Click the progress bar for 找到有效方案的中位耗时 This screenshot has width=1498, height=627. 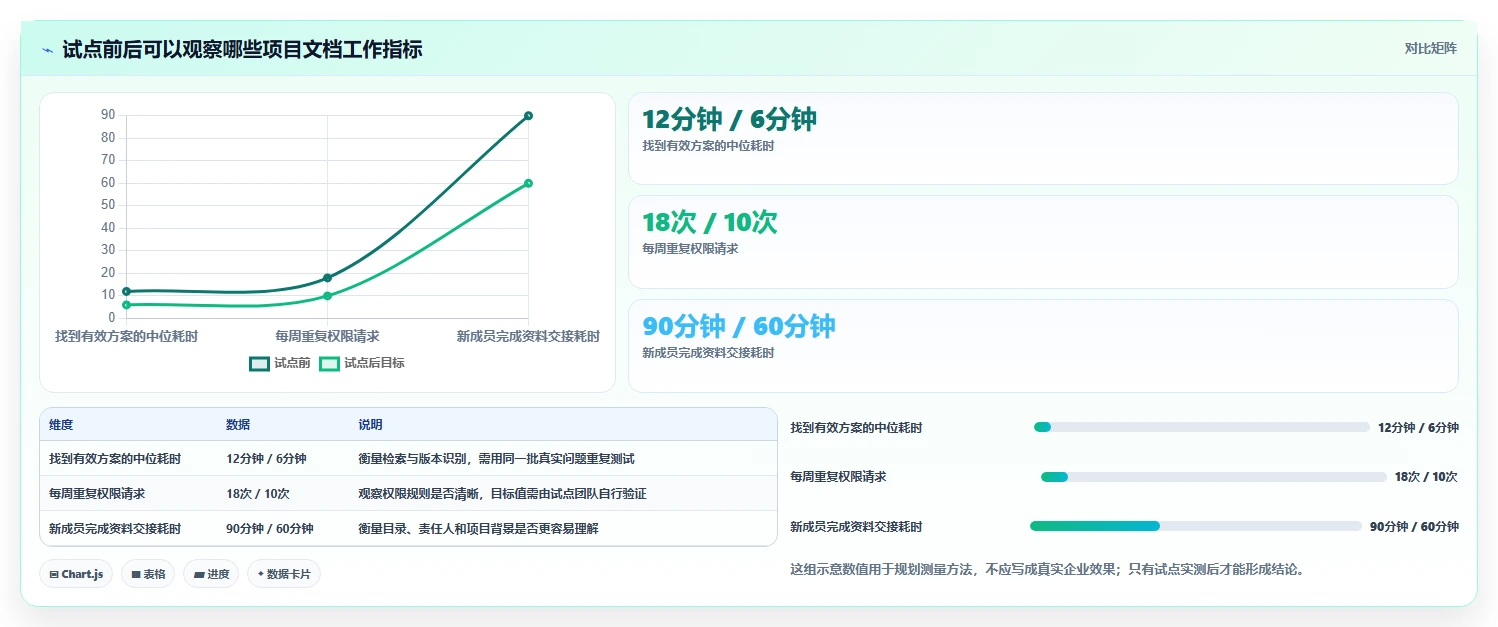[1201, 427]
